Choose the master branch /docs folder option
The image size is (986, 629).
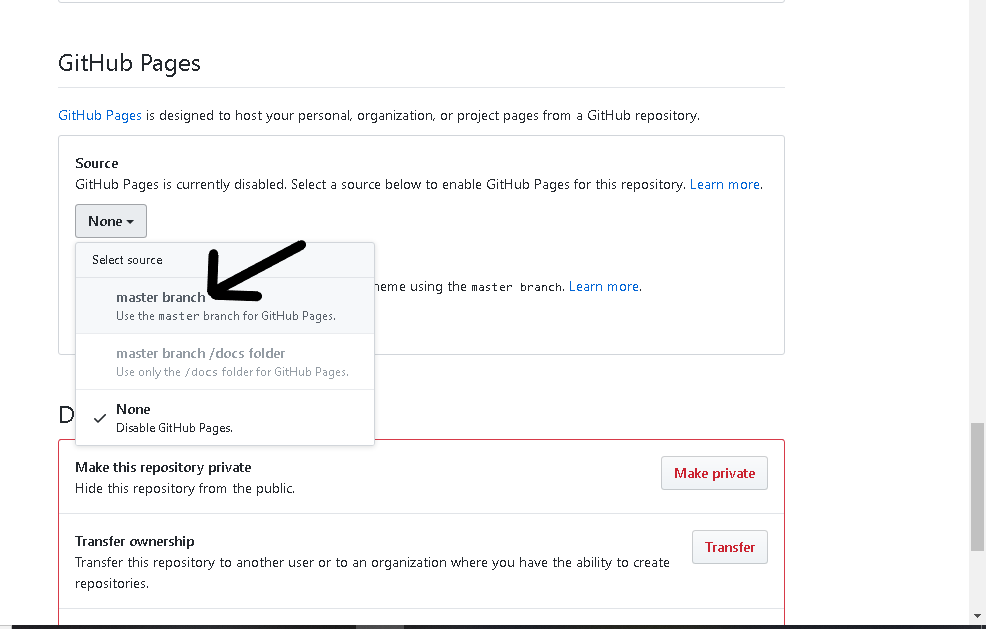[x=200, y=353]
